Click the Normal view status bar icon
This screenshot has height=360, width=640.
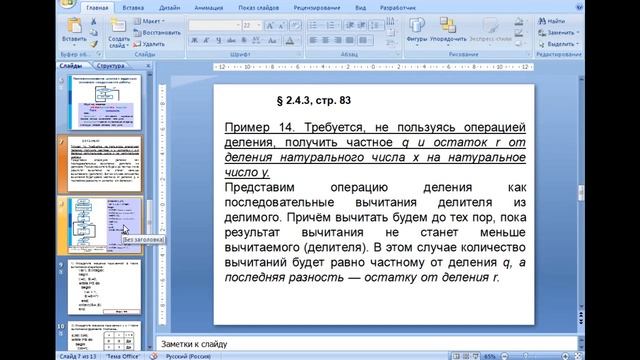(456, 356)
